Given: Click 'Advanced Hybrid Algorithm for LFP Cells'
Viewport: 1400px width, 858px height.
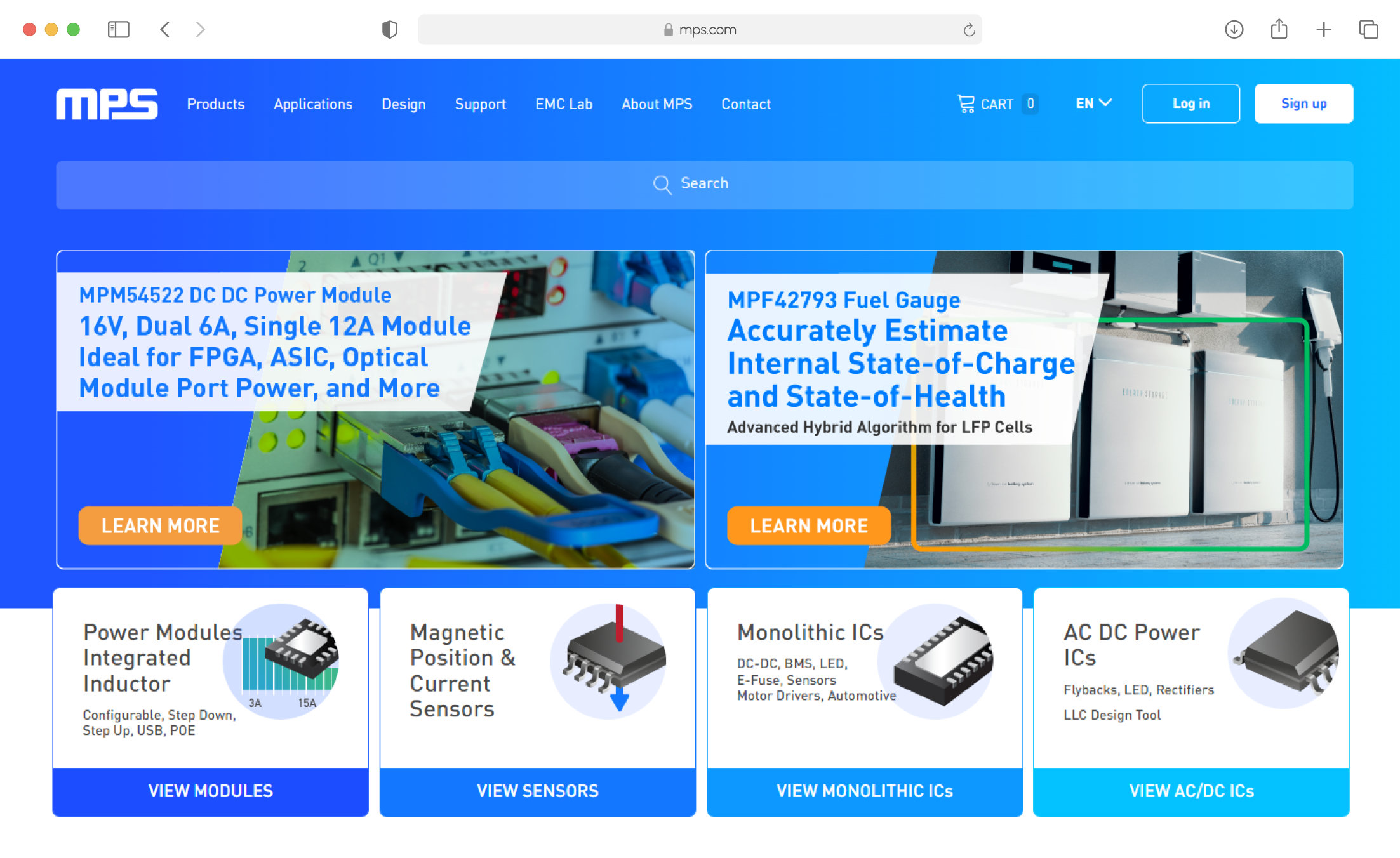Looking at the screenshot, I should [x=879, y=428].
